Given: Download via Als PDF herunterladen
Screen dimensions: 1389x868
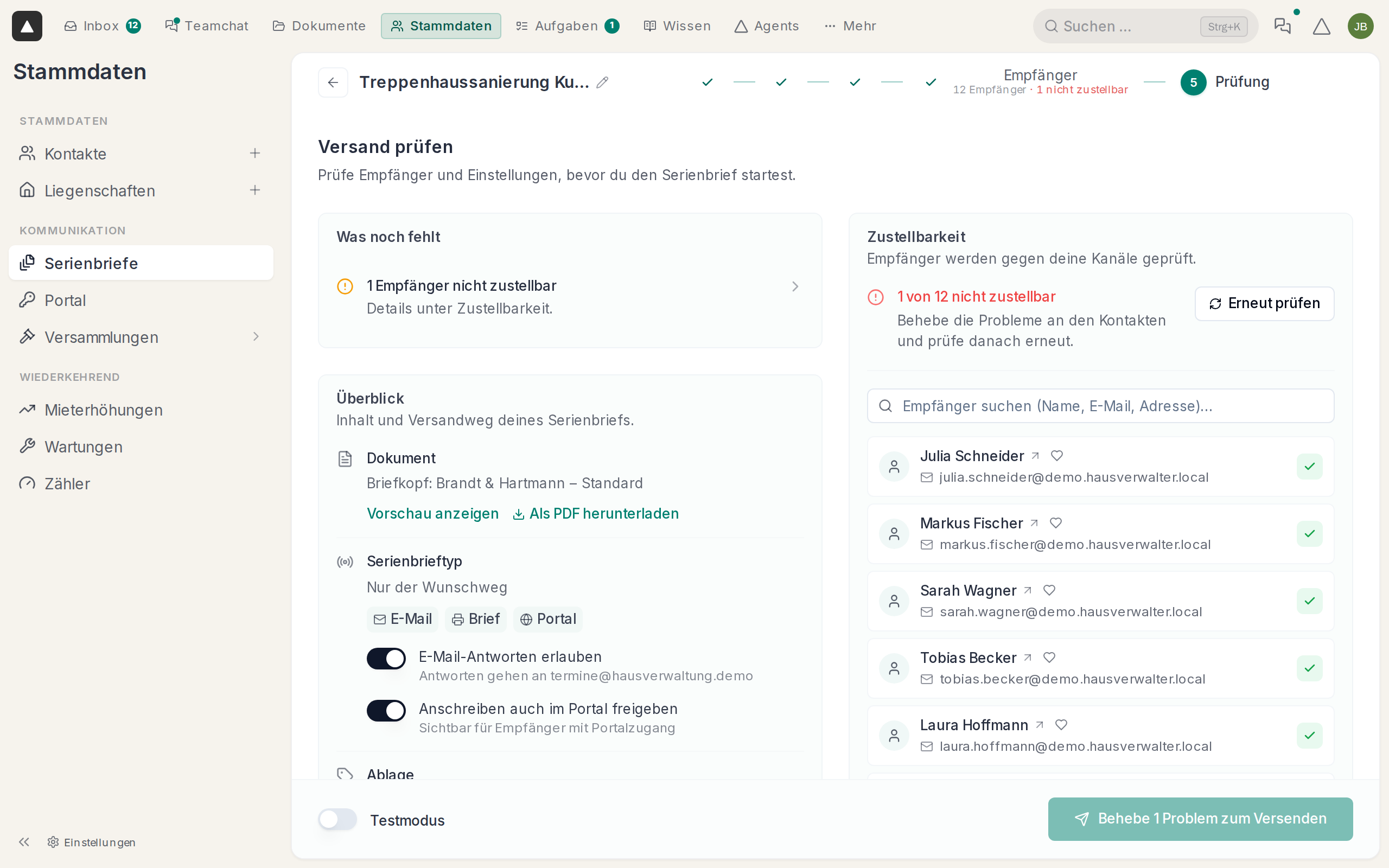Looking at the screenshot, I should [x=595, y=513].
